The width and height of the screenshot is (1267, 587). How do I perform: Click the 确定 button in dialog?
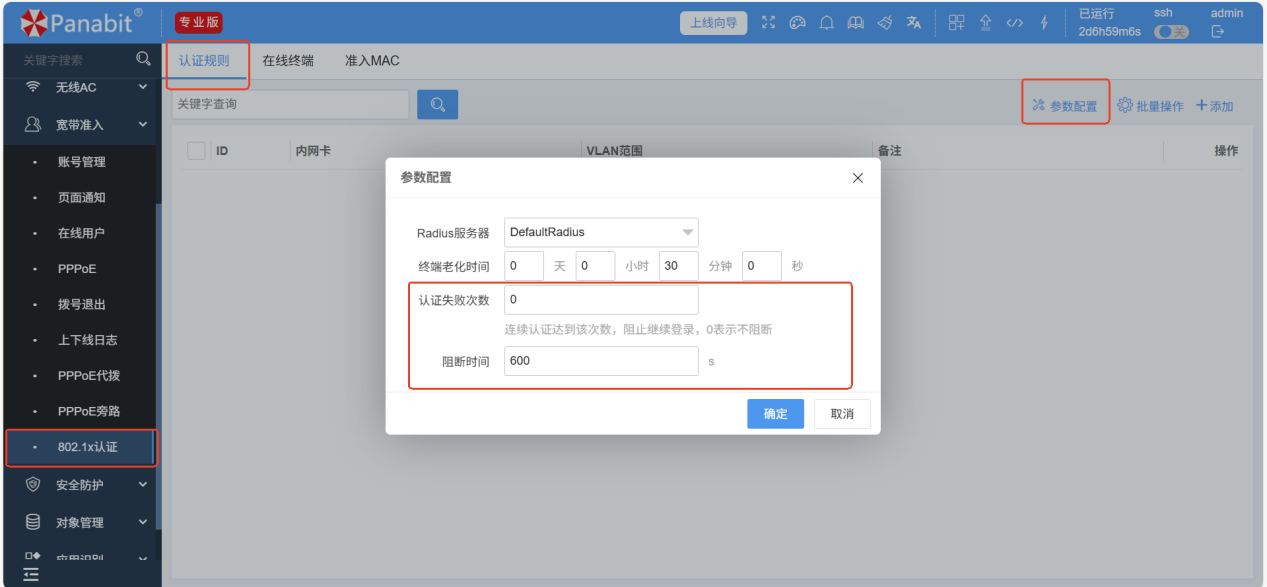(775, 414)
